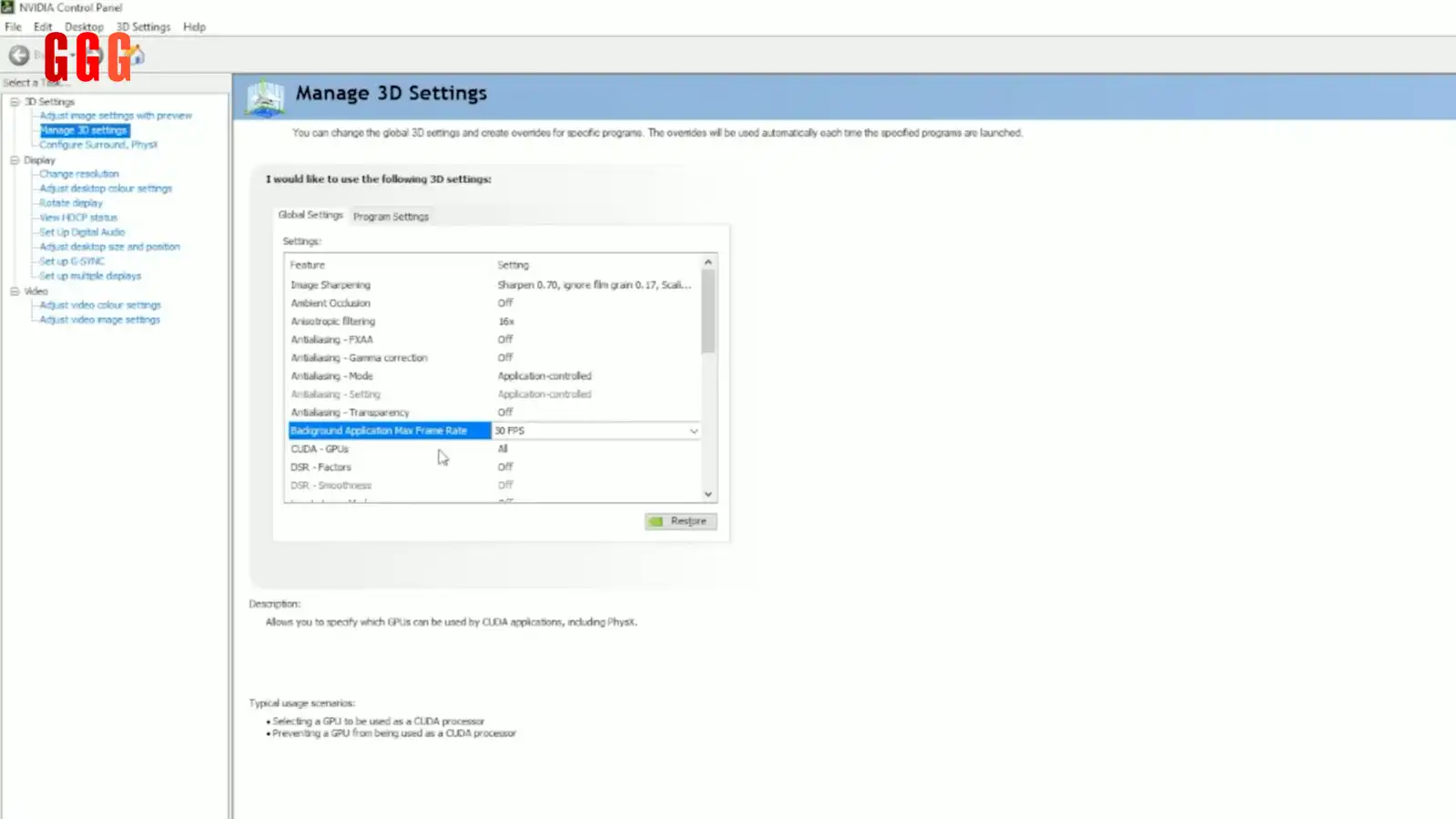The height and width of the screenshot is (819, 1456).
Task: Open View HDCP status
Action: [x=78, y=218]
